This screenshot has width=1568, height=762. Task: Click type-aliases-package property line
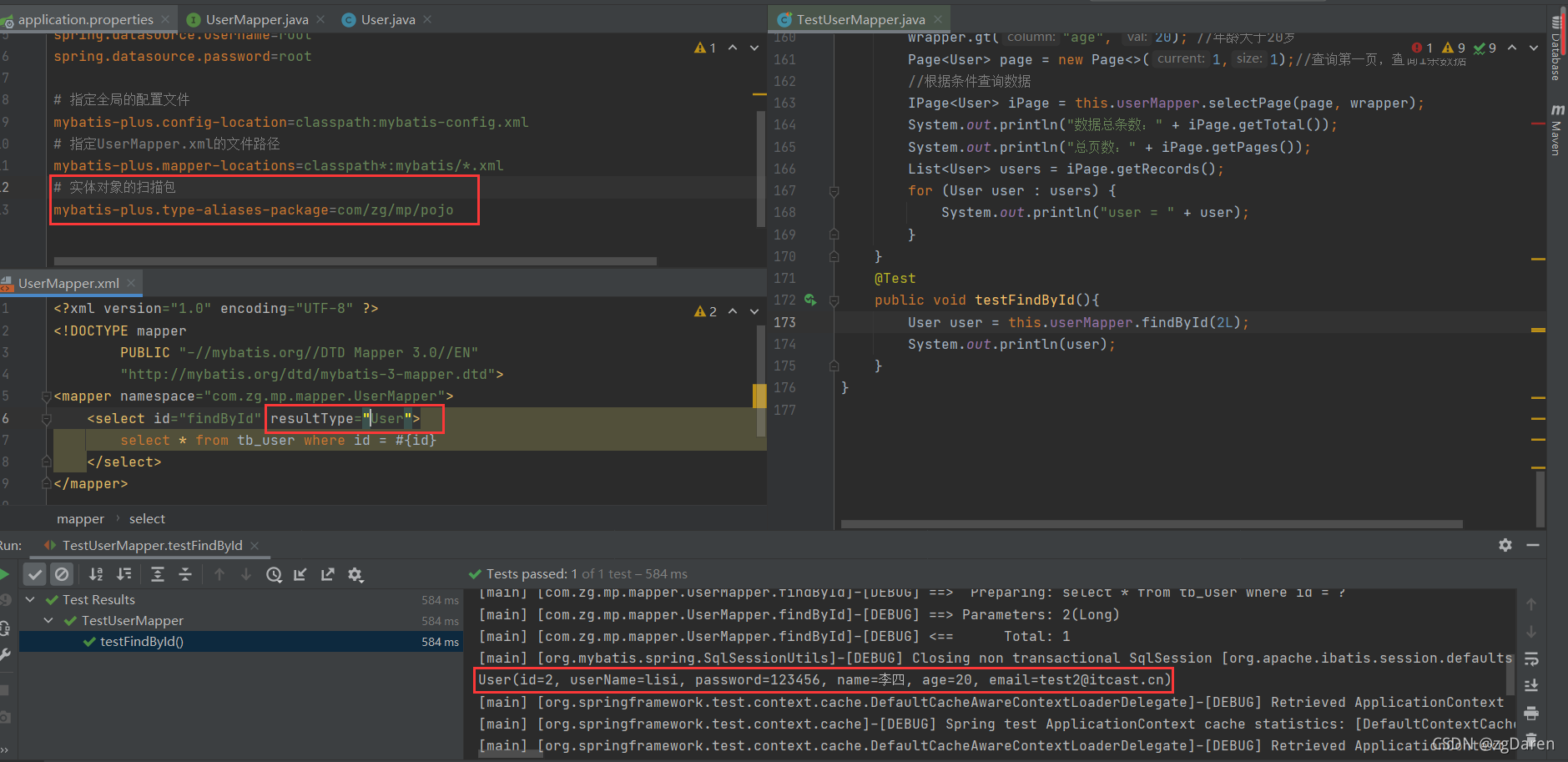coord(254,210)
